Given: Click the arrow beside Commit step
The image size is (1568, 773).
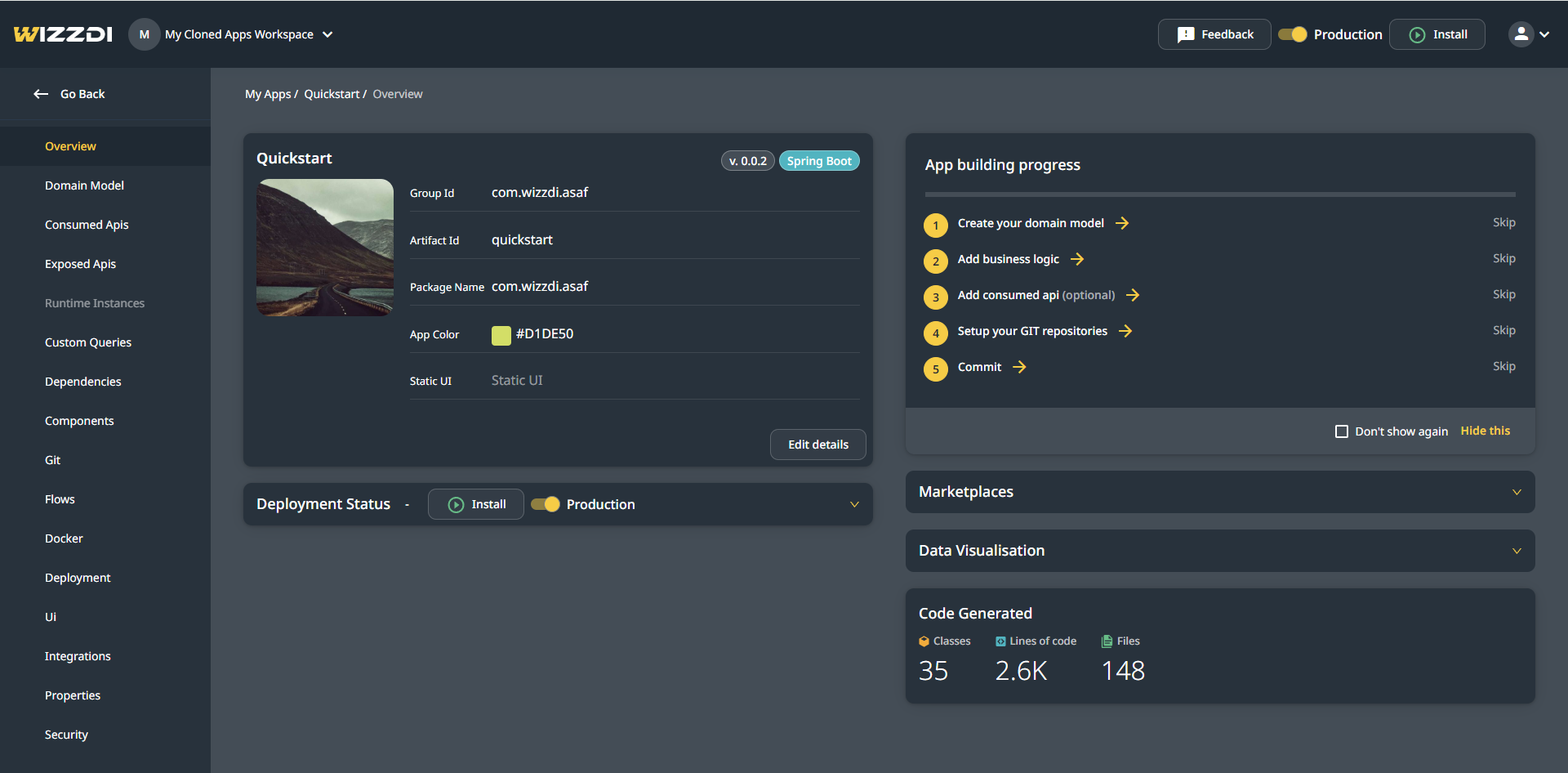Looking at the screenshot, I should click(1019, 367).
